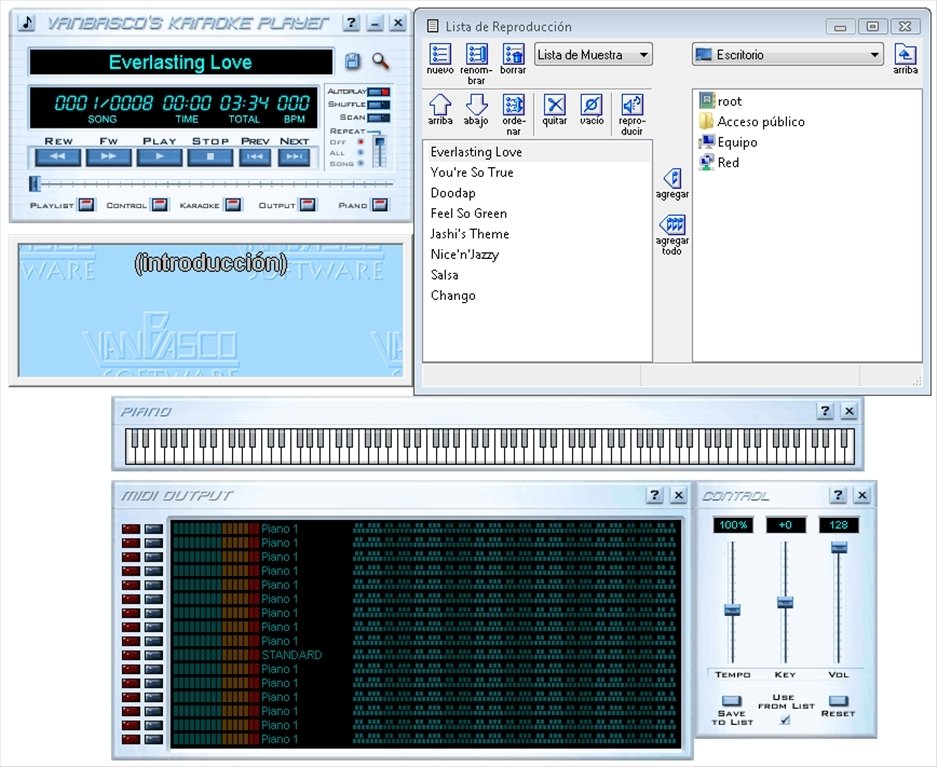Go up a folder with arriba icon
The image size is (937, 767).
point(905,54)
